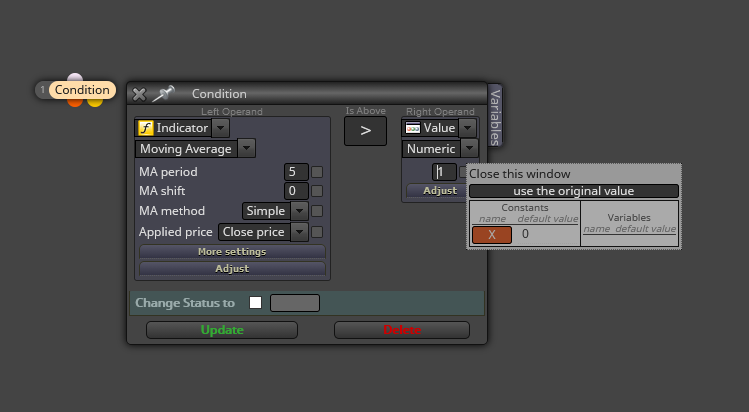Toggle the Applied price checkbox
749x412 pixels.
coord(317,232)
